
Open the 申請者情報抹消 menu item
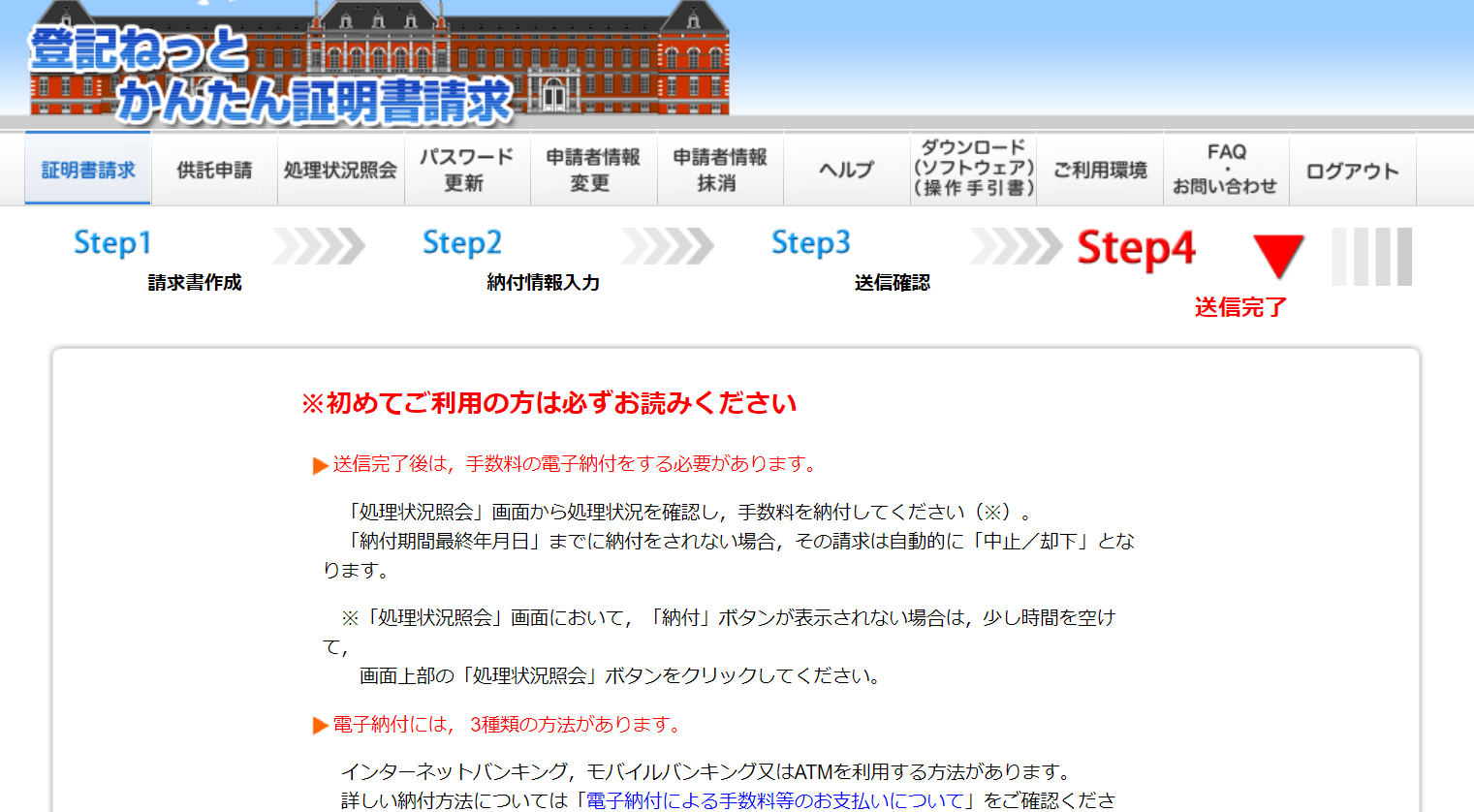[x=720, y=171]
